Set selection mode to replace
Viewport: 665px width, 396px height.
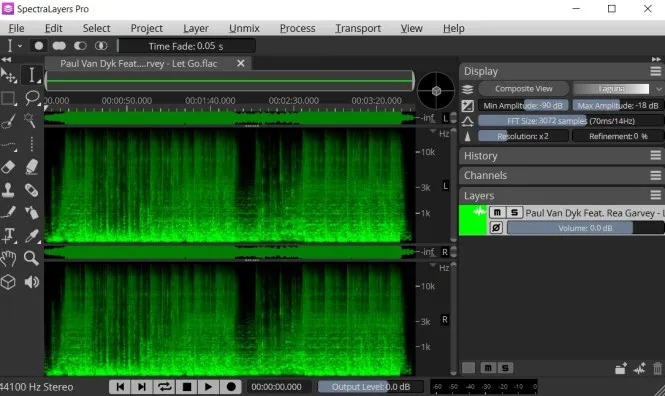click(x=39, y=46)
